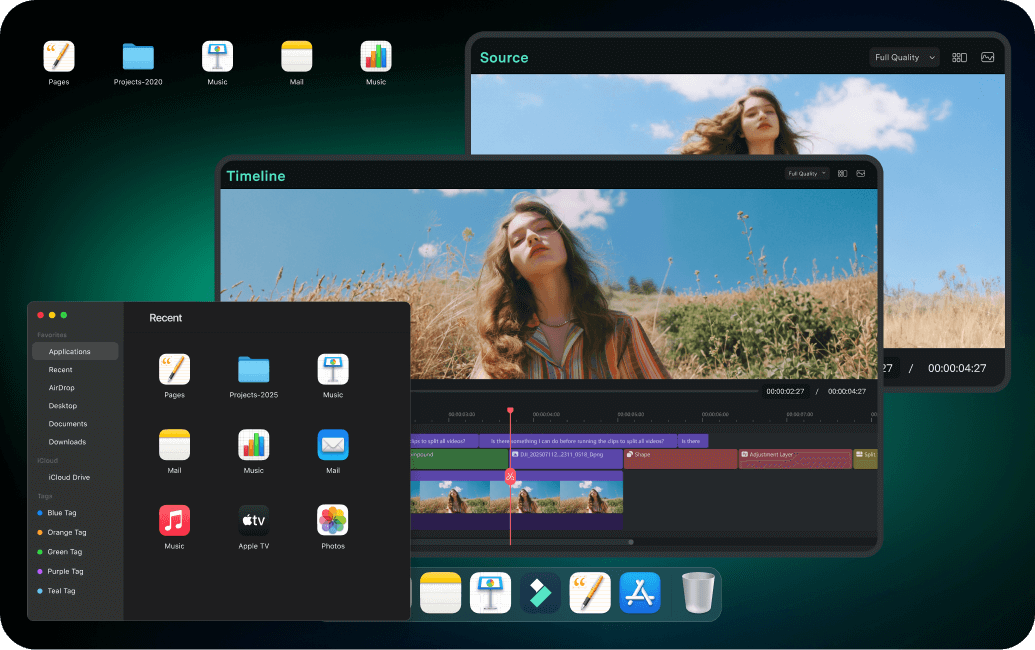Click the scissors split icon on the playhead

tap(510, 476)
